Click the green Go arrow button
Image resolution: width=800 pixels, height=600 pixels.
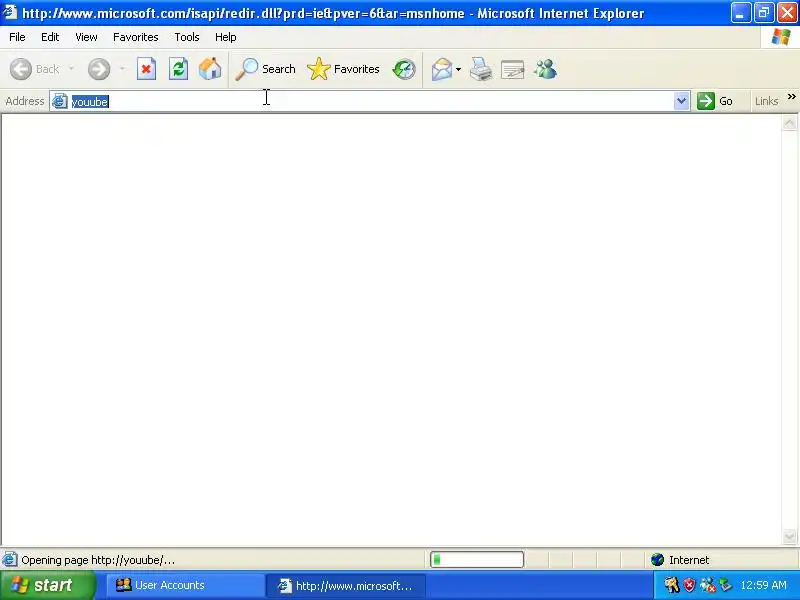715,101
